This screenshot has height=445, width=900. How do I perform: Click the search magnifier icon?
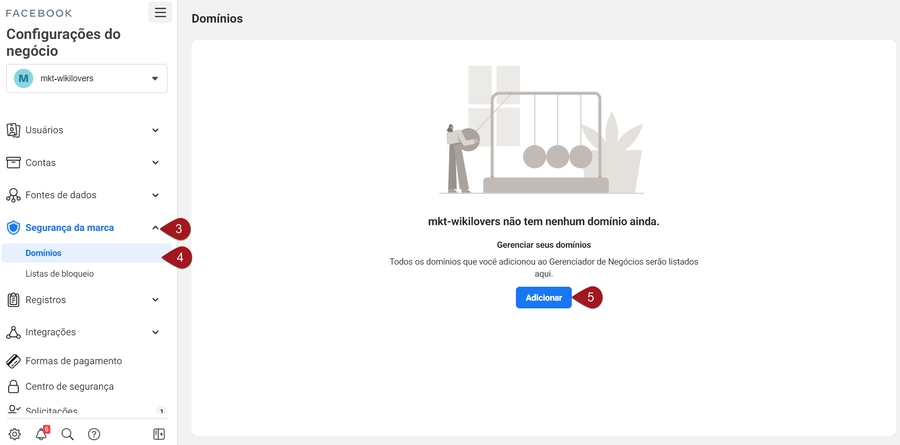click(67, 434)
